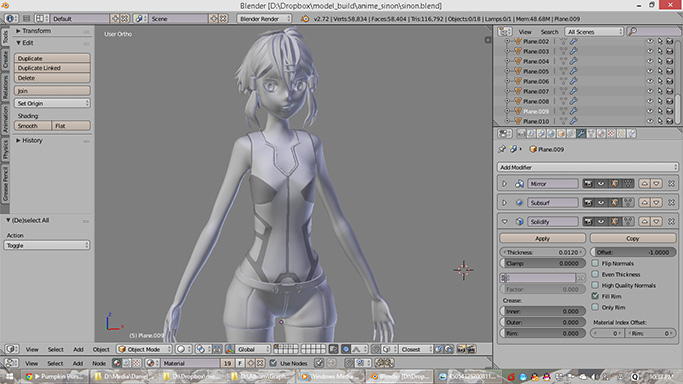
Task: Enable Only Rim checkbox
Action: 595,307
